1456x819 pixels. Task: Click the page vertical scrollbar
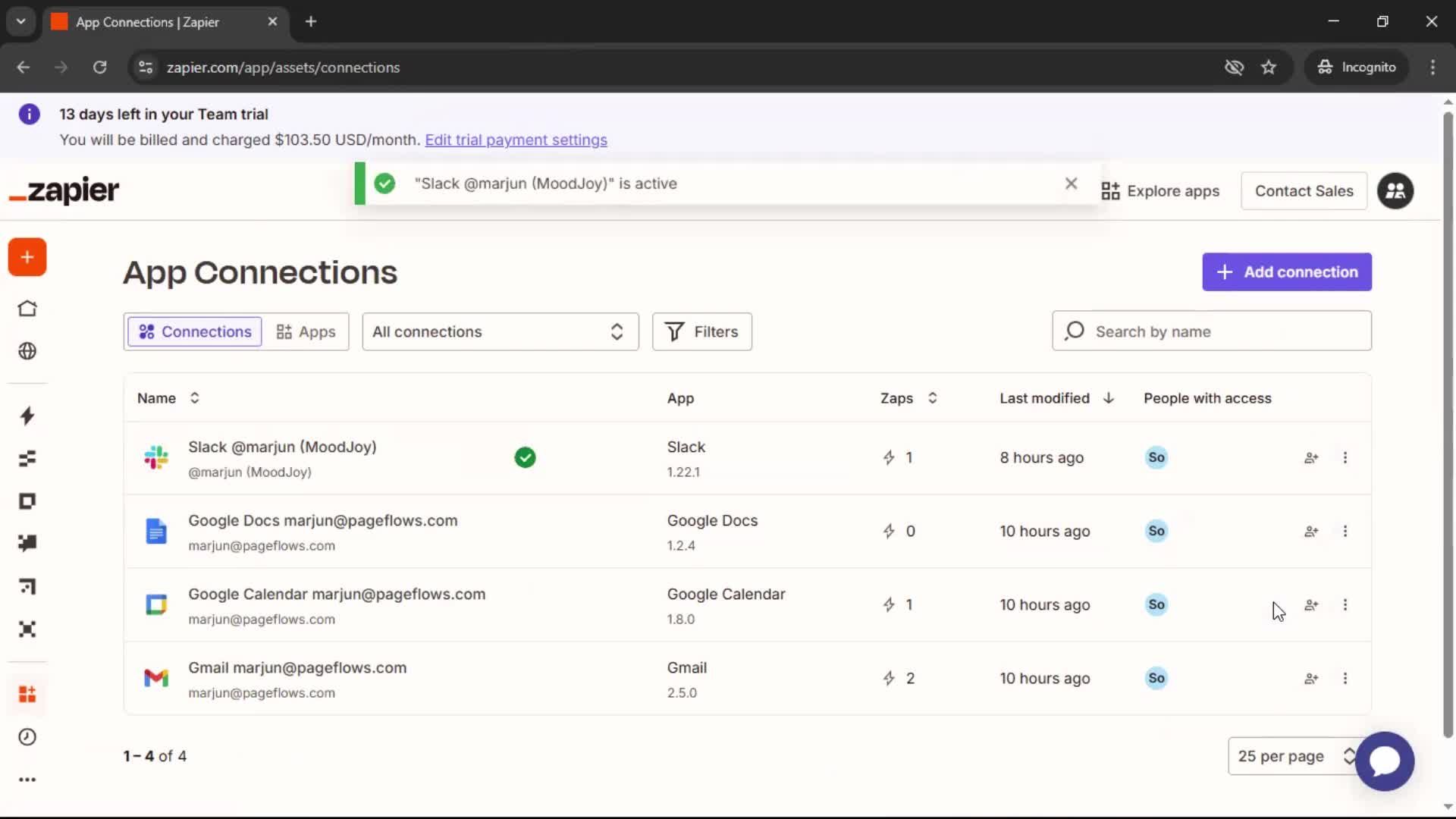[1448, 425]
